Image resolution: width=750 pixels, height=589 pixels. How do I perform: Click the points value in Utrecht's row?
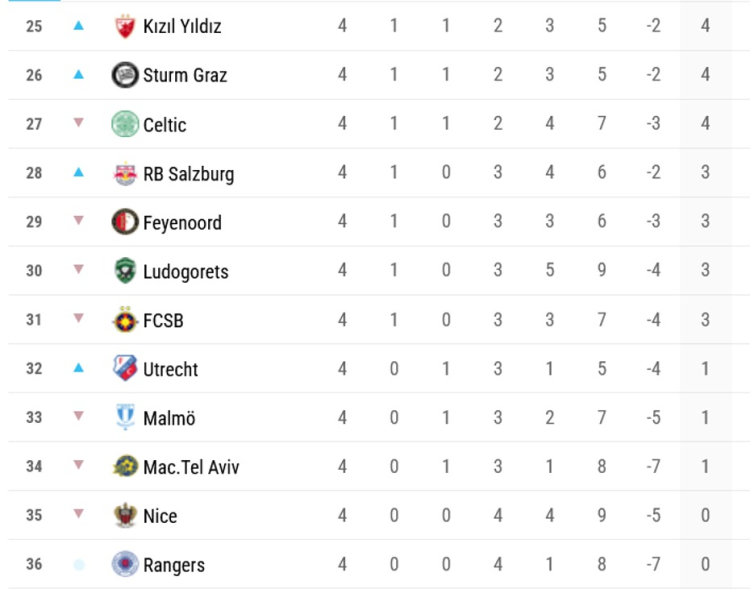705,369
